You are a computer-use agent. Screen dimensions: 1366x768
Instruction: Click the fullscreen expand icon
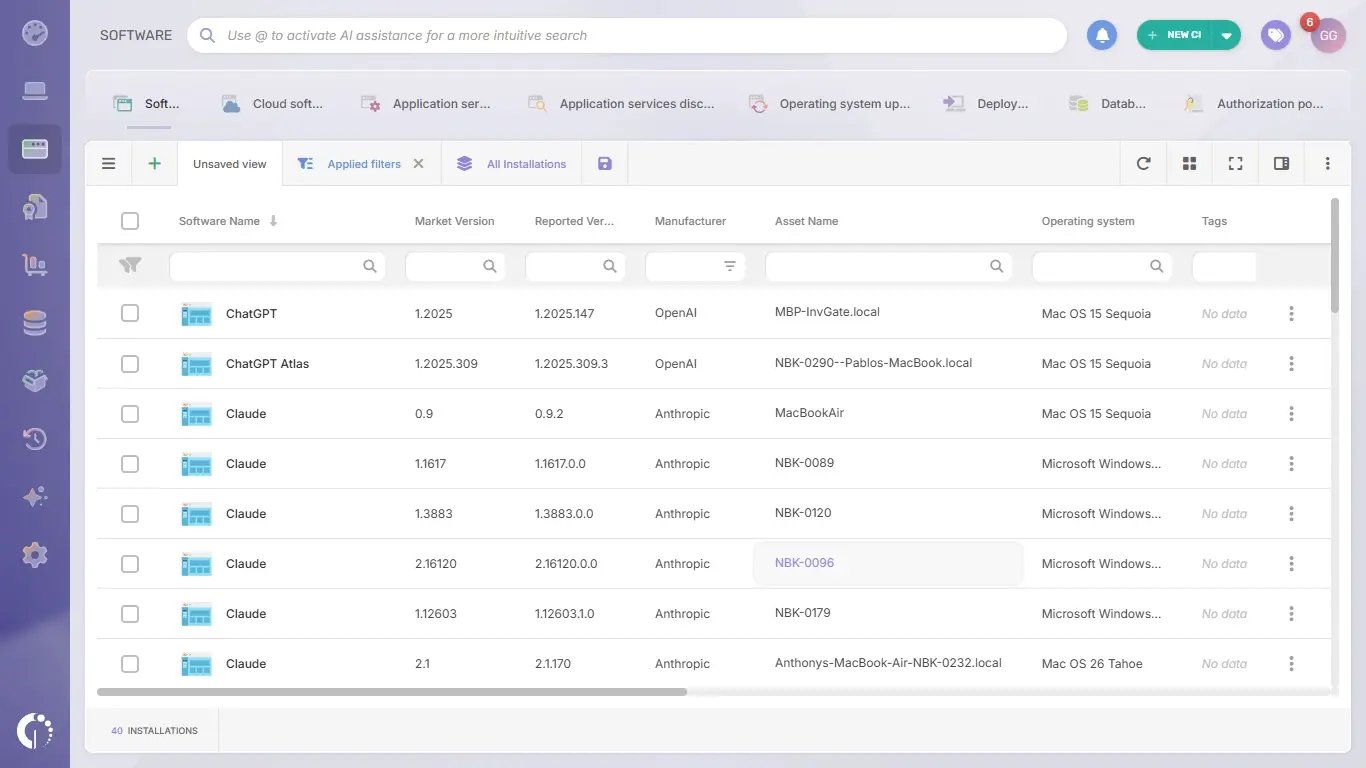tap(1235, 164)
